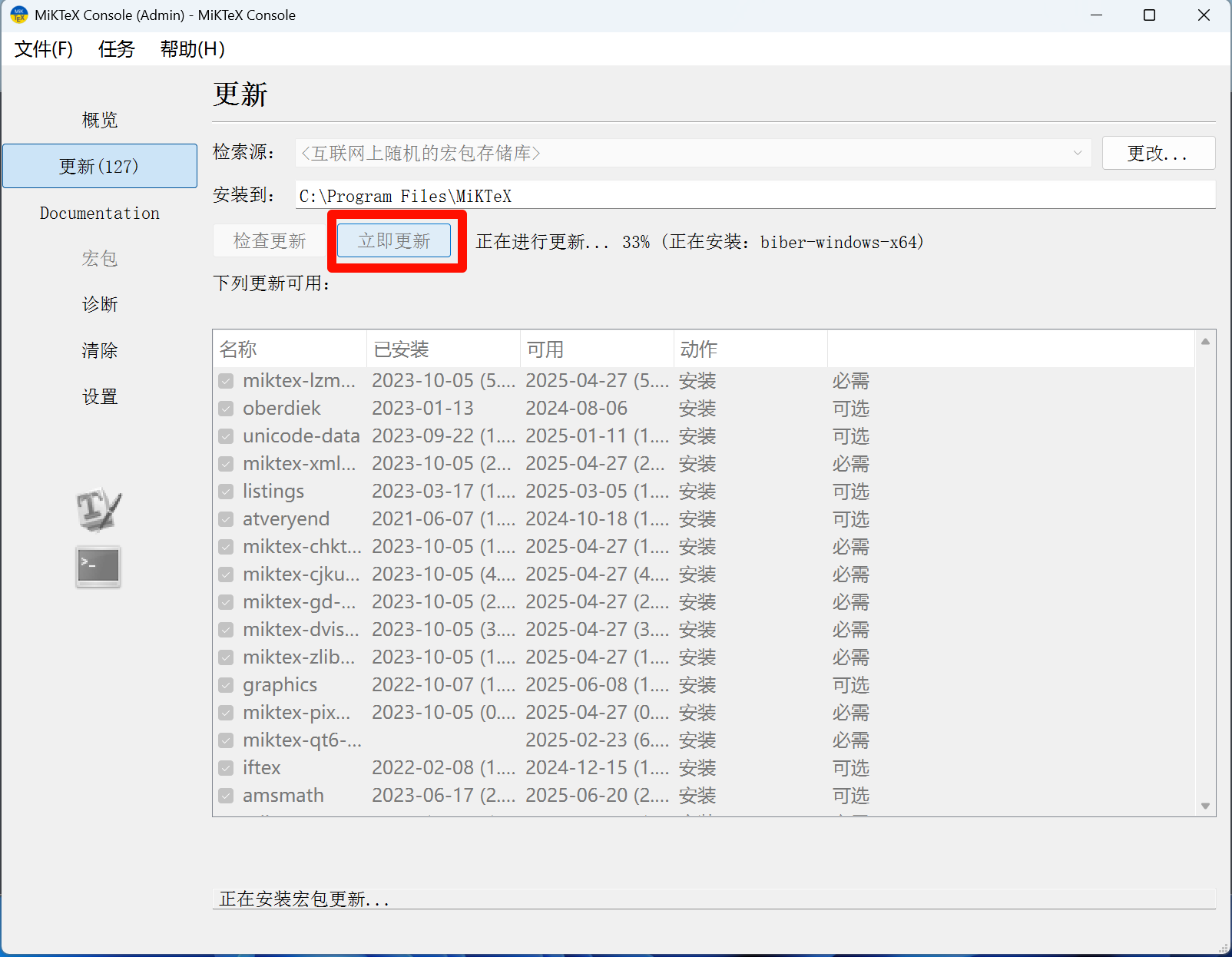Viewport: 1232px width, 957px height.
Task: Toggle checkbox for unicode-data package
Action: [226, 436]
